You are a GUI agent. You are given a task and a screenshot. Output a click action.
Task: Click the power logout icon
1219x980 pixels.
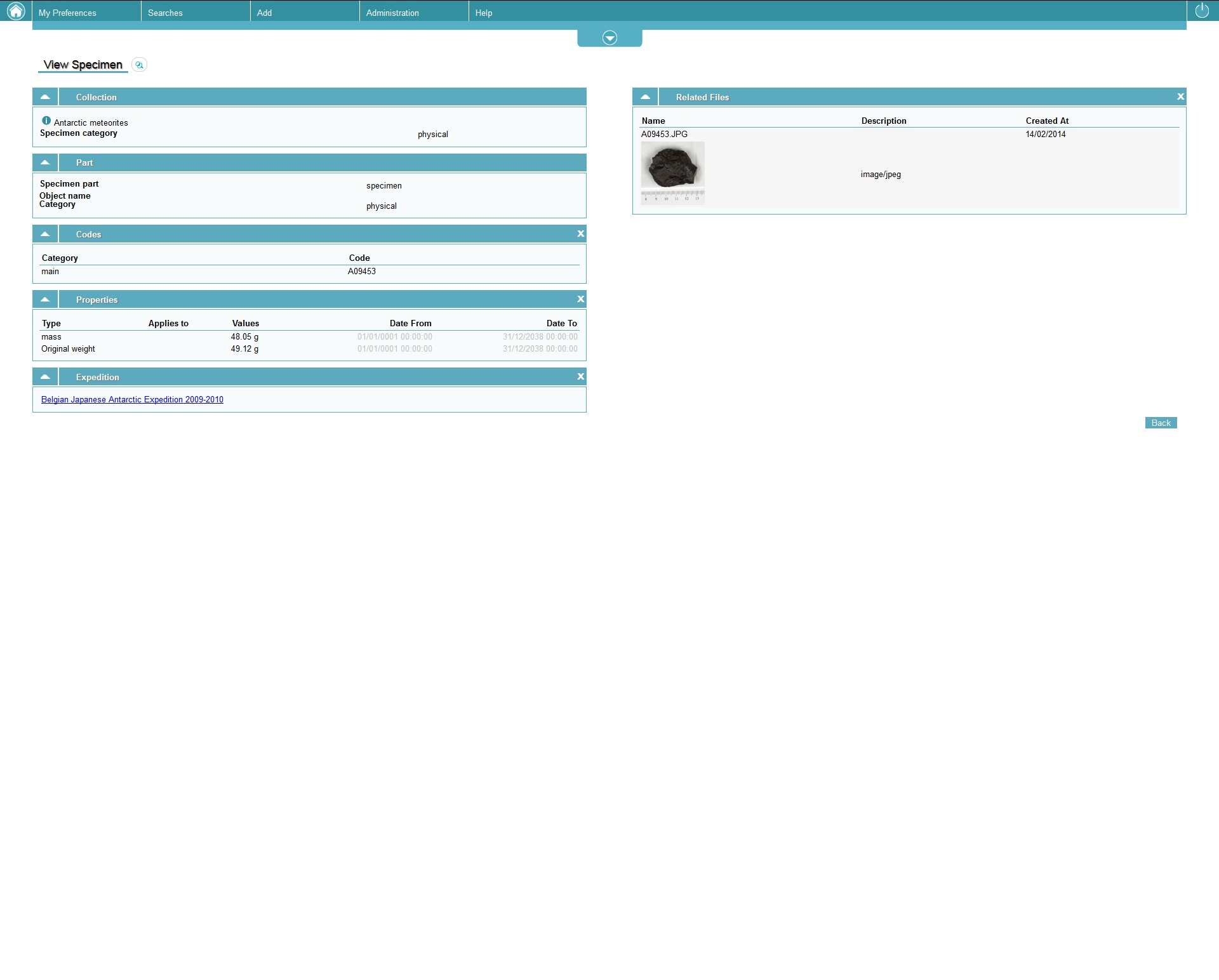coord(1202,11)
